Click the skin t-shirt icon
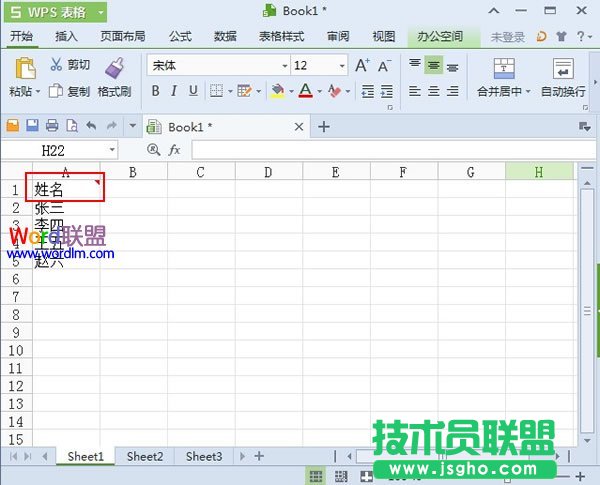600x485 pixels. click(561, 37)
